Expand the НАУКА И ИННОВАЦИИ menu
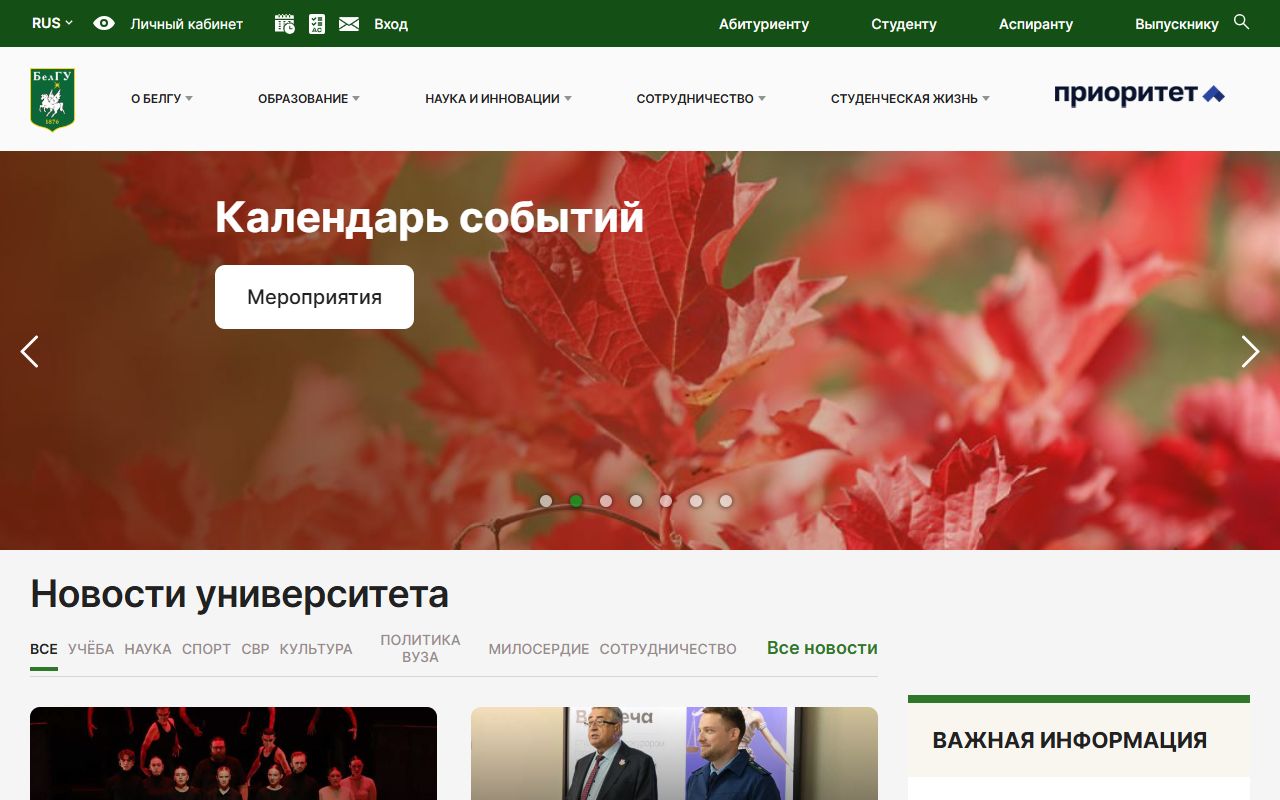1280x800 pixels. tap(499, 99)
